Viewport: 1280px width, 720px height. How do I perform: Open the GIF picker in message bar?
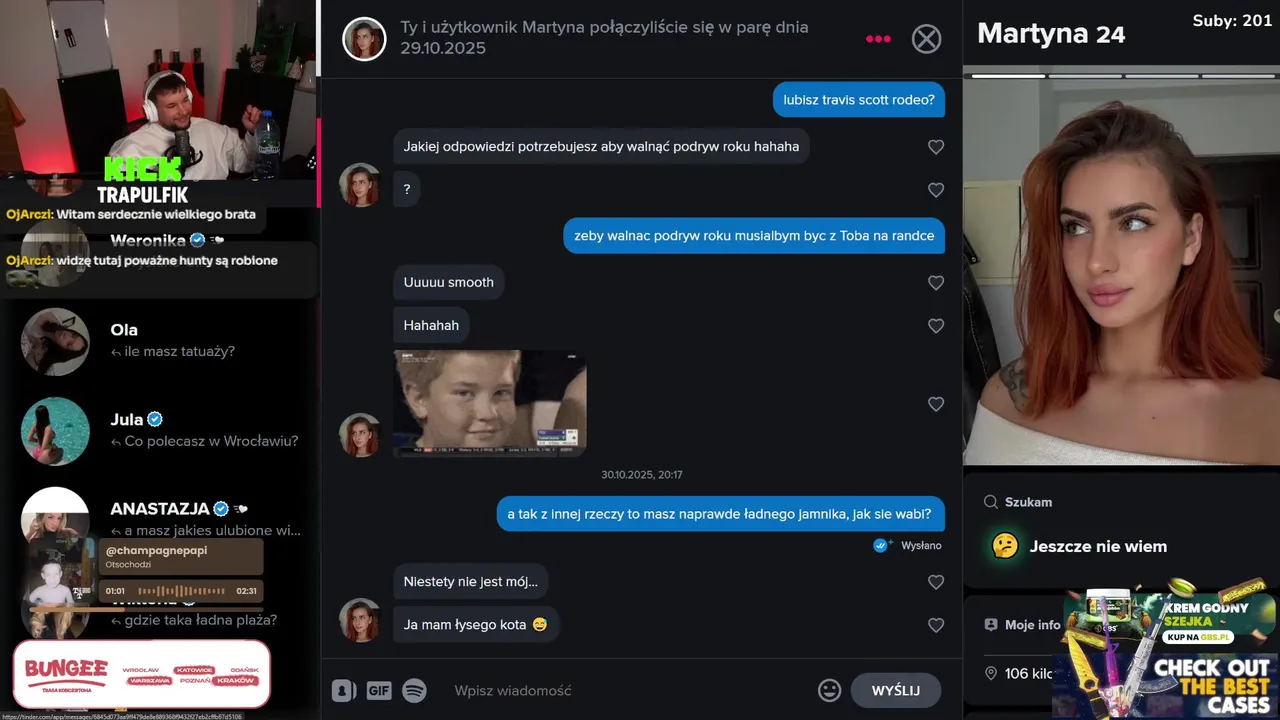379,690
